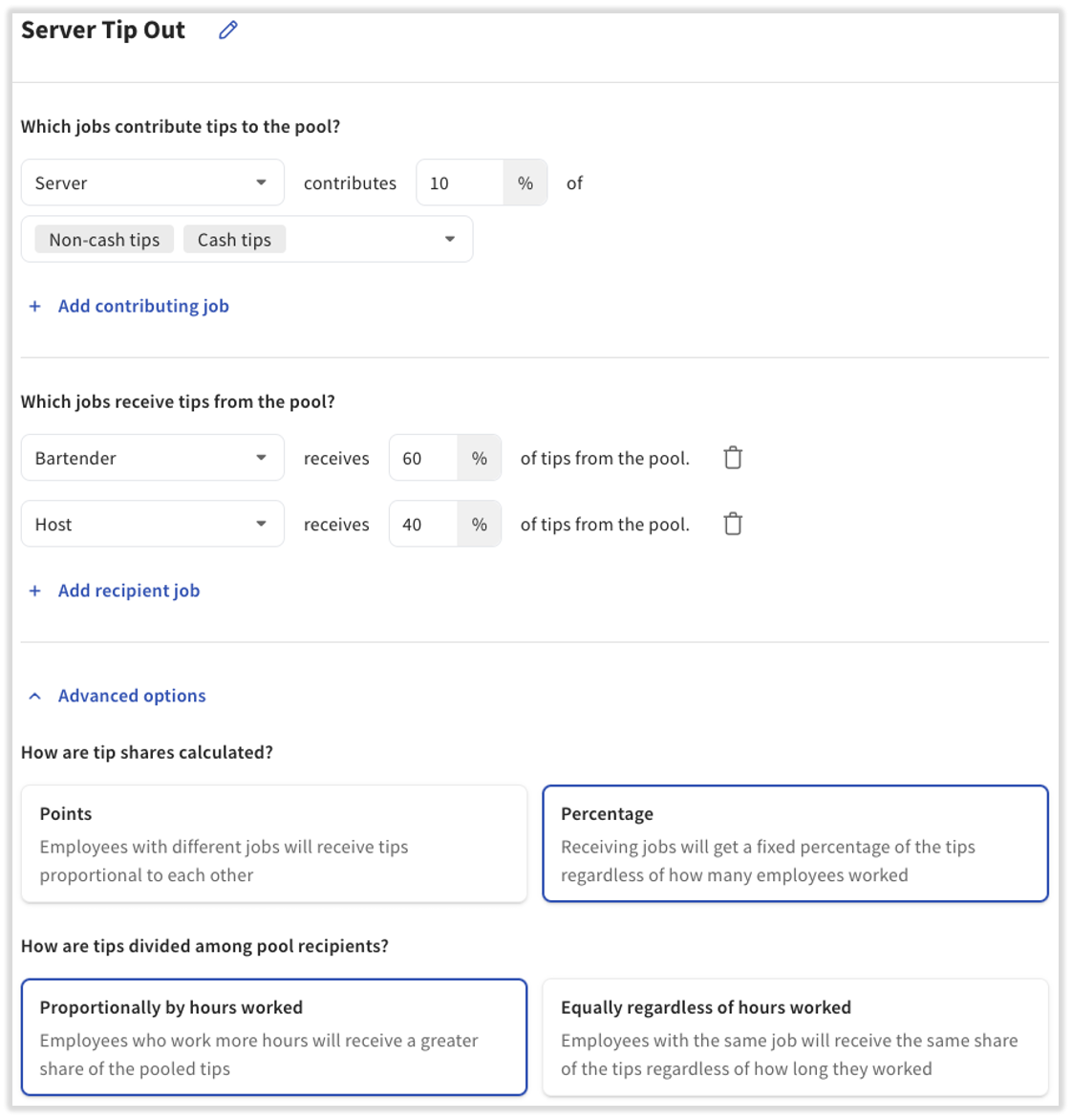Screen dimensions: 1072x1120
Task: Delete the Host recipient row with trash icon
Action: tap(733, 524)
